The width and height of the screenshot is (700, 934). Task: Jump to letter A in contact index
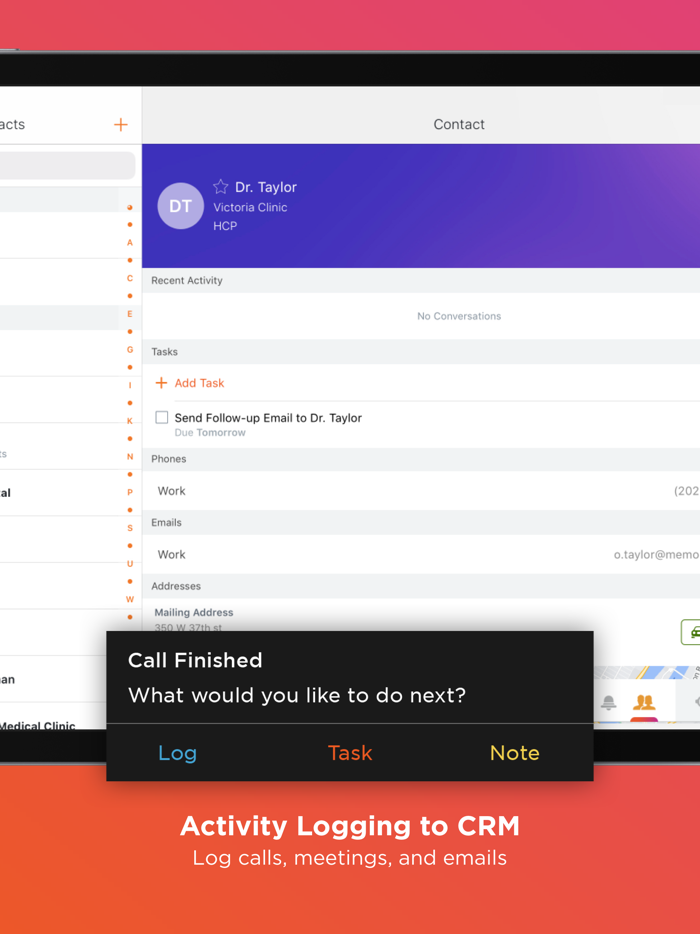tap(130, 242)
